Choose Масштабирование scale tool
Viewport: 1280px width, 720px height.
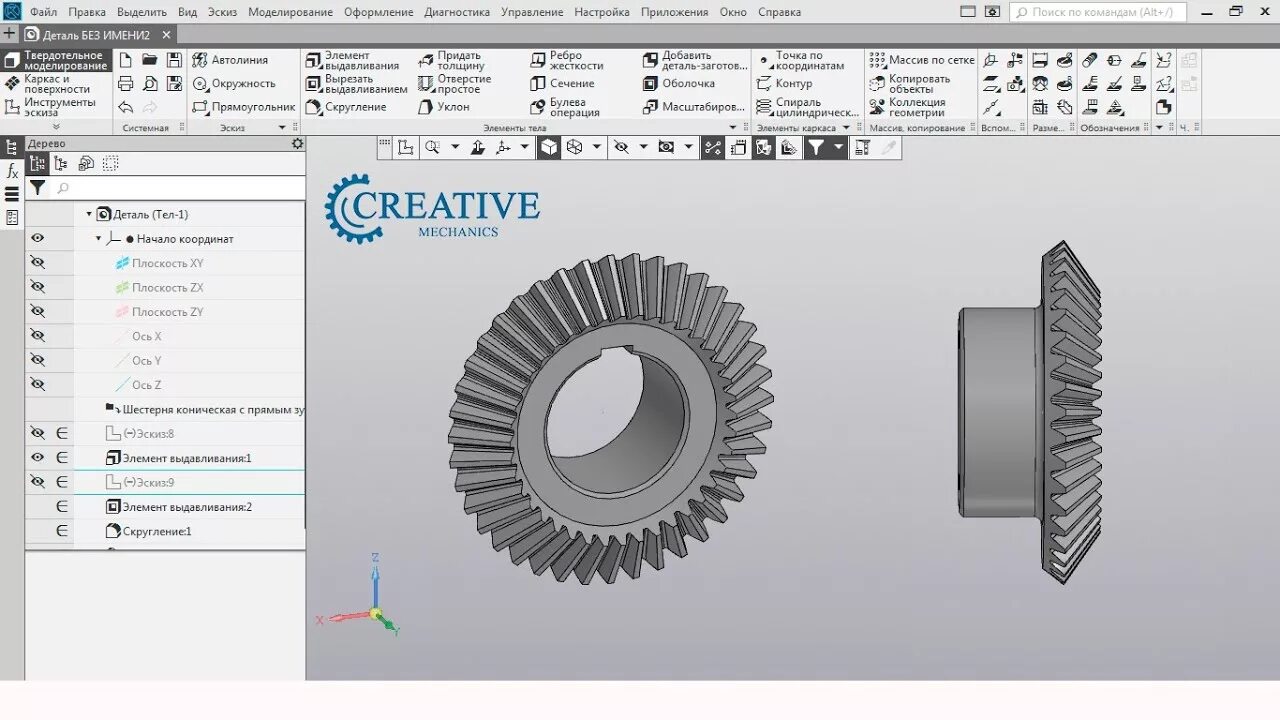694,107
